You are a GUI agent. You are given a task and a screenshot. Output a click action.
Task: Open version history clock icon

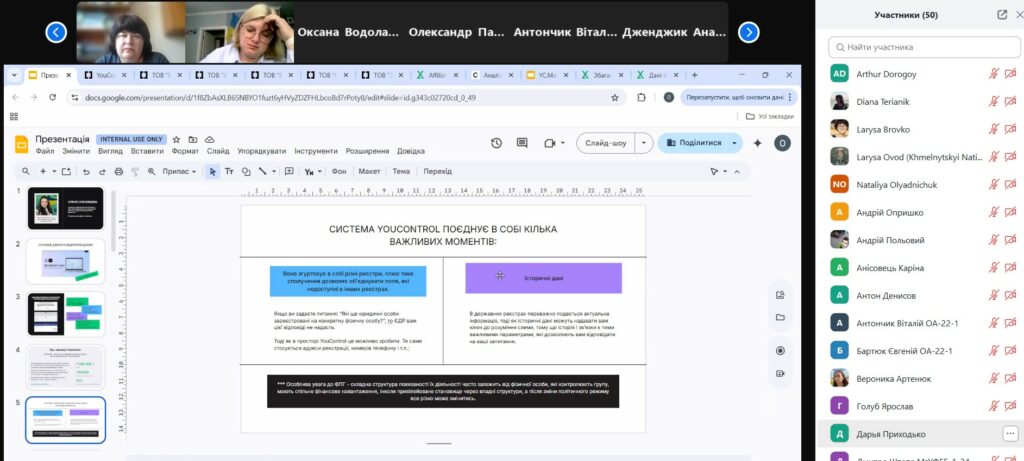point(496,142)
